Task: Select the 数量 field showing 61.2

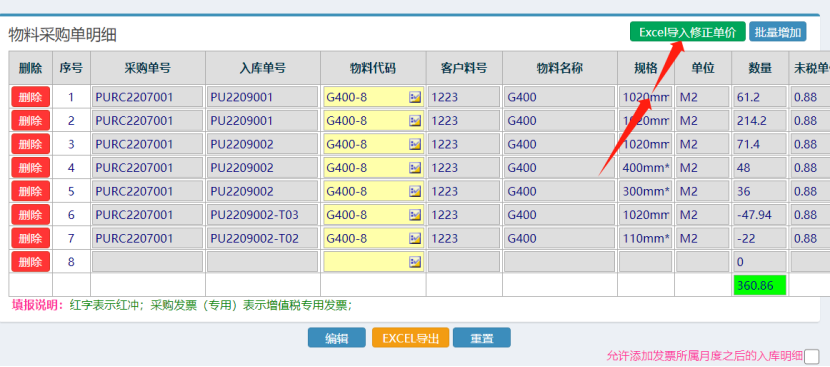Action: click(x=760, y=97)
